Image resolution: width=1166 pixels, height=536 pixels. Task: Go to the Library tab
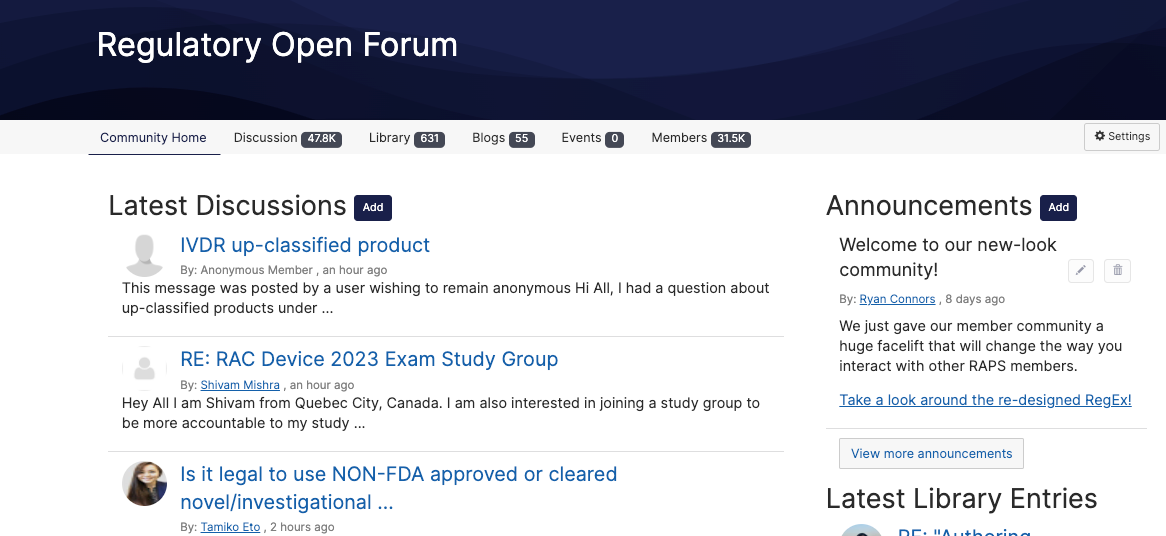(x=405, y=138)
